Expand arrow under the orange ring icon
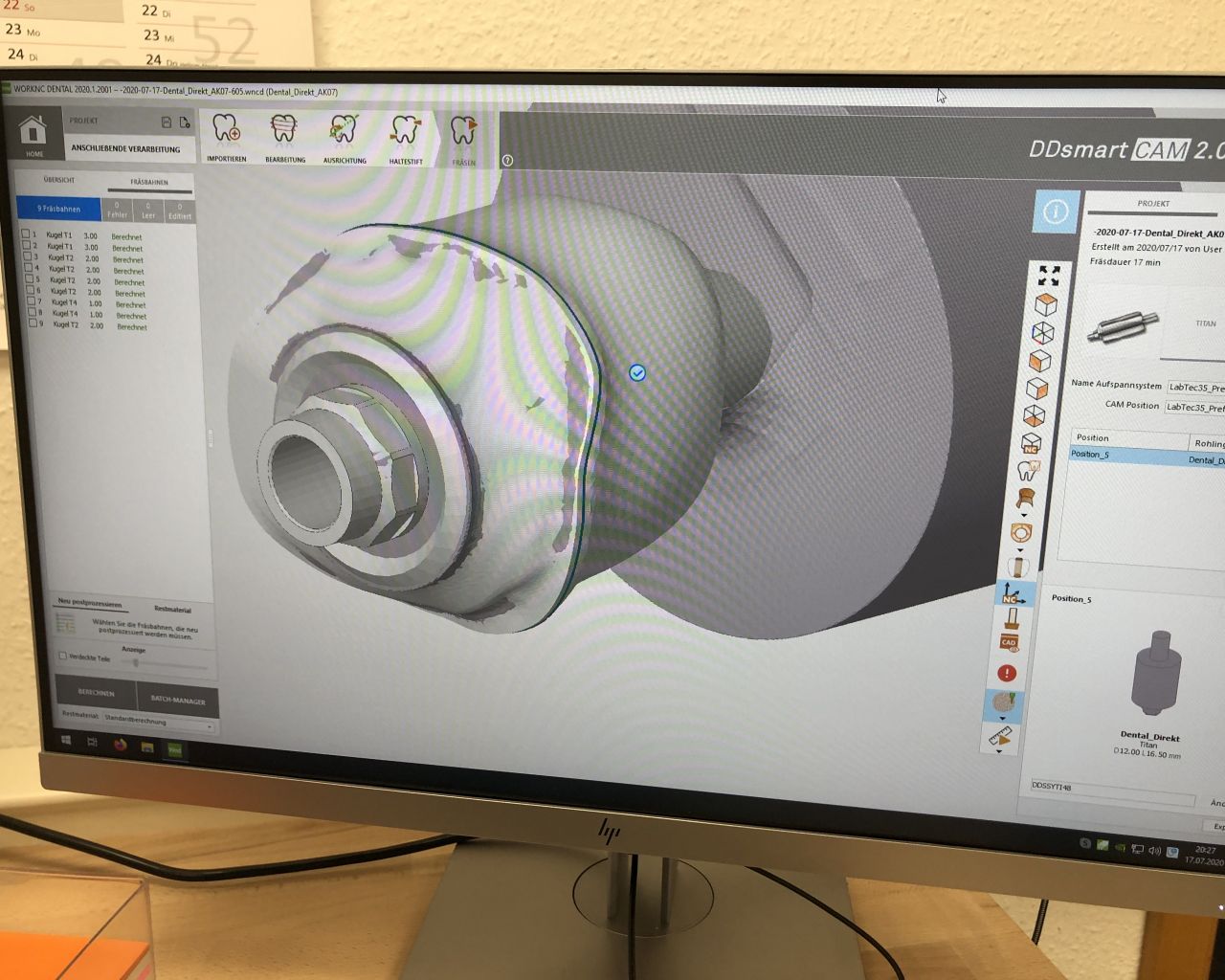Viewport: 1225px width, 980px height. click(x=1019, y=549)
